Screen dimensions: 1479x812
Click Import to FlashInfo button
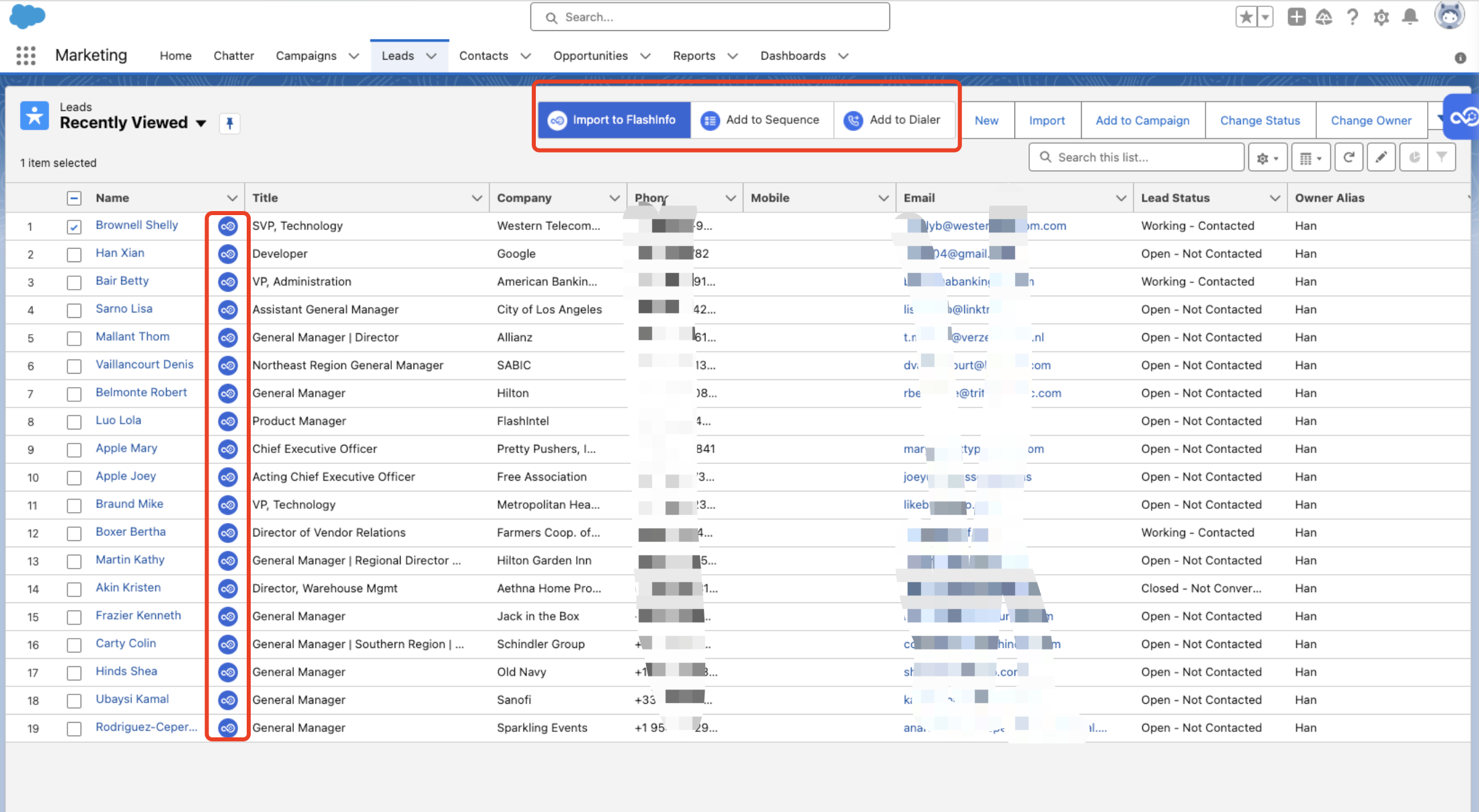614,120
